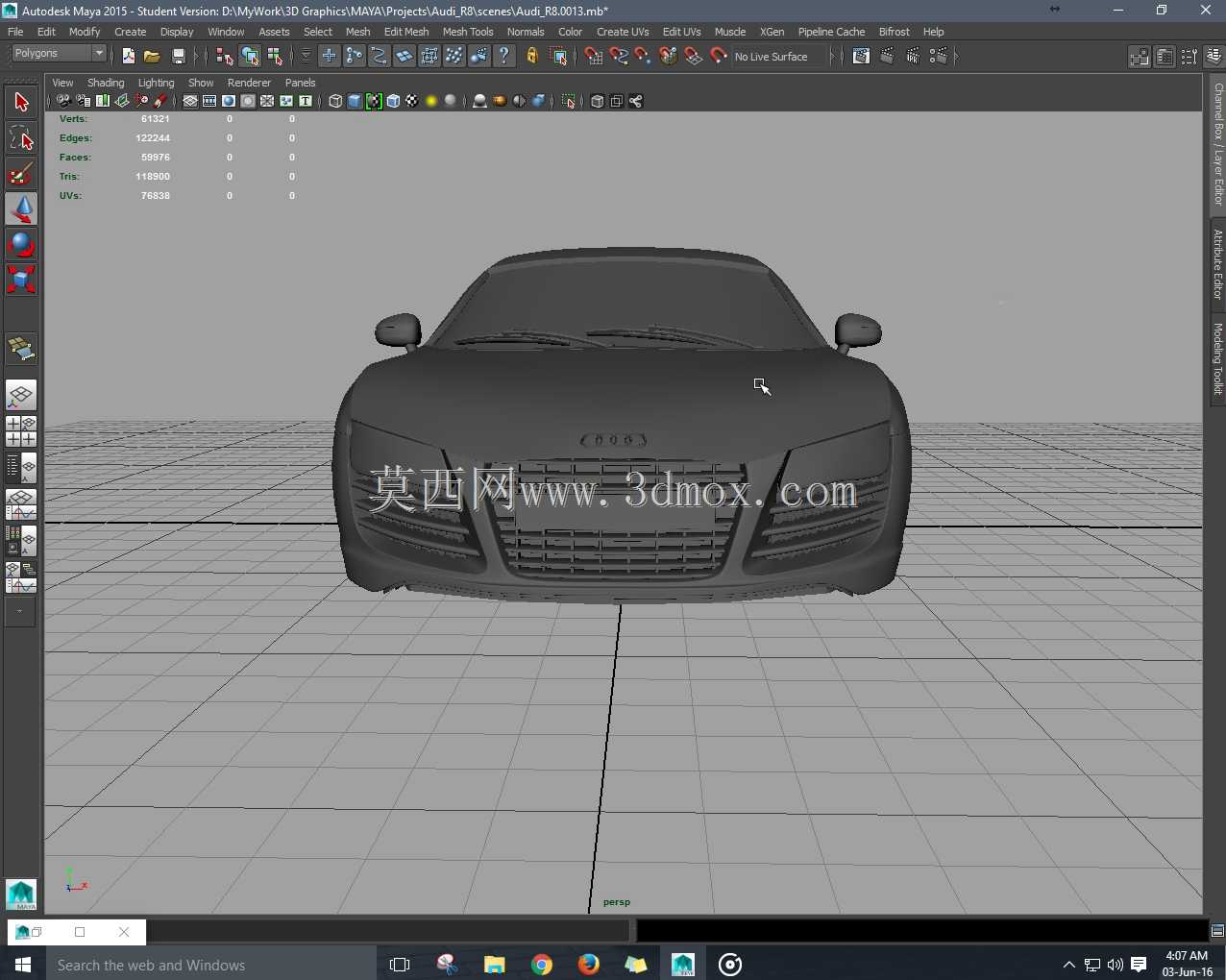Activate the Lasso select tool
Screen dimensions: 1226x980
pos(21,137)
